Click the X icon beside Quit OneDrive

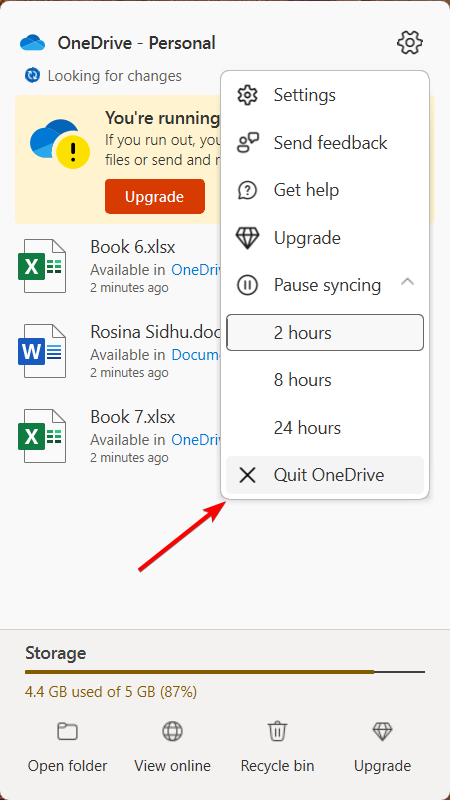(x=247, y=476)
